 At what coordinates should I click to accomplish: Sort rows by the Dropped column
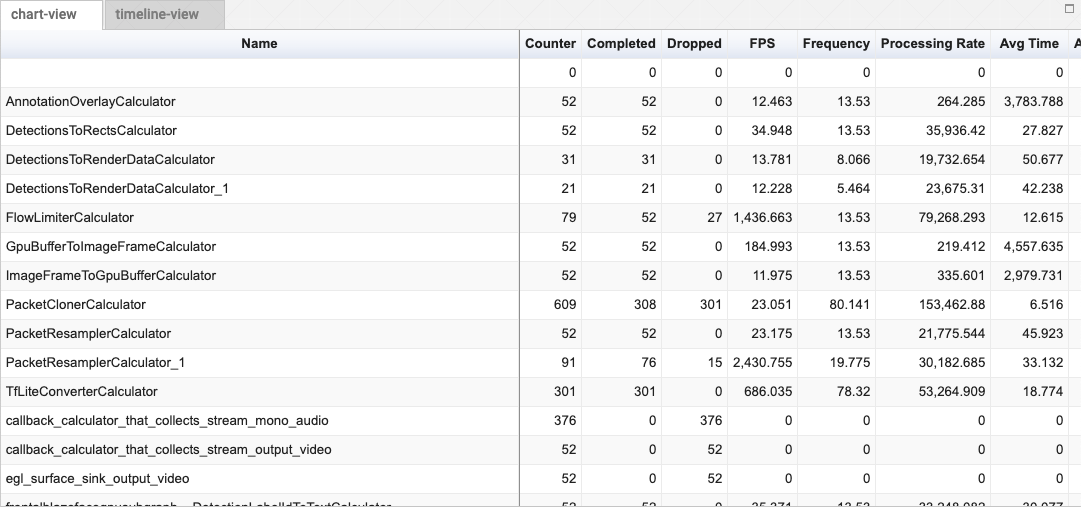point(694,43)
